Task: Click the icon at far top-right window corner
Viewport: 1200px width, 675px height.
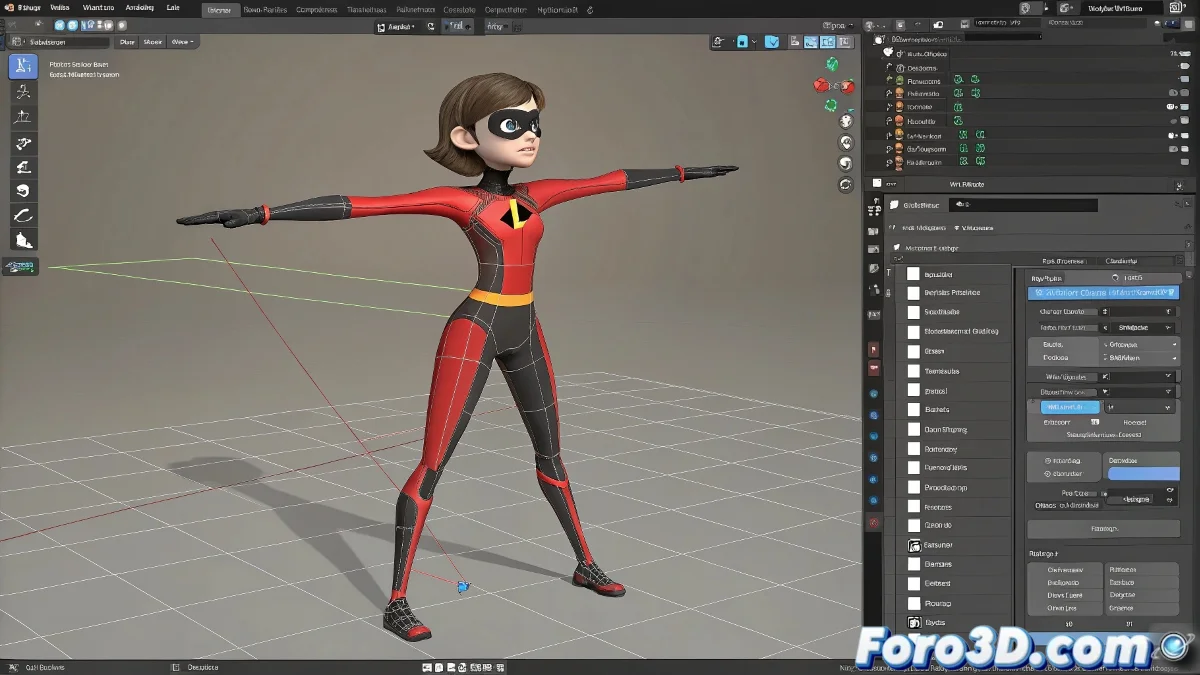Action: [x=1175, y=8]
